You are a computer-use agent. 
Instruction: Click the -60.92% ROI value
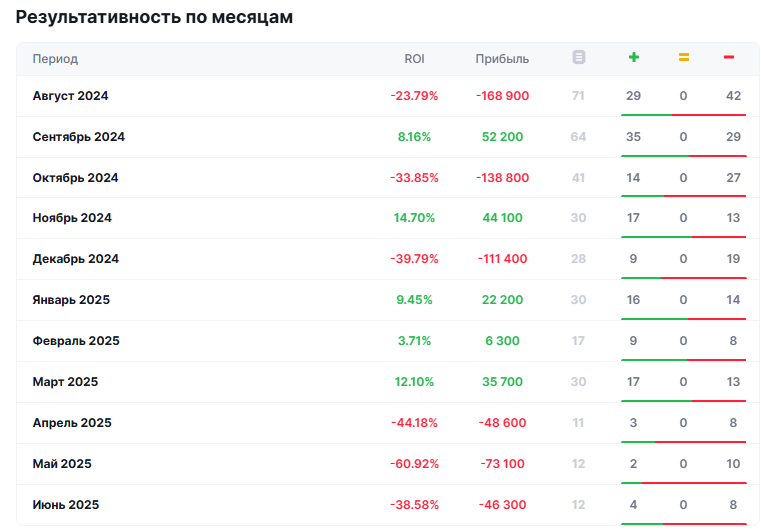414,464
